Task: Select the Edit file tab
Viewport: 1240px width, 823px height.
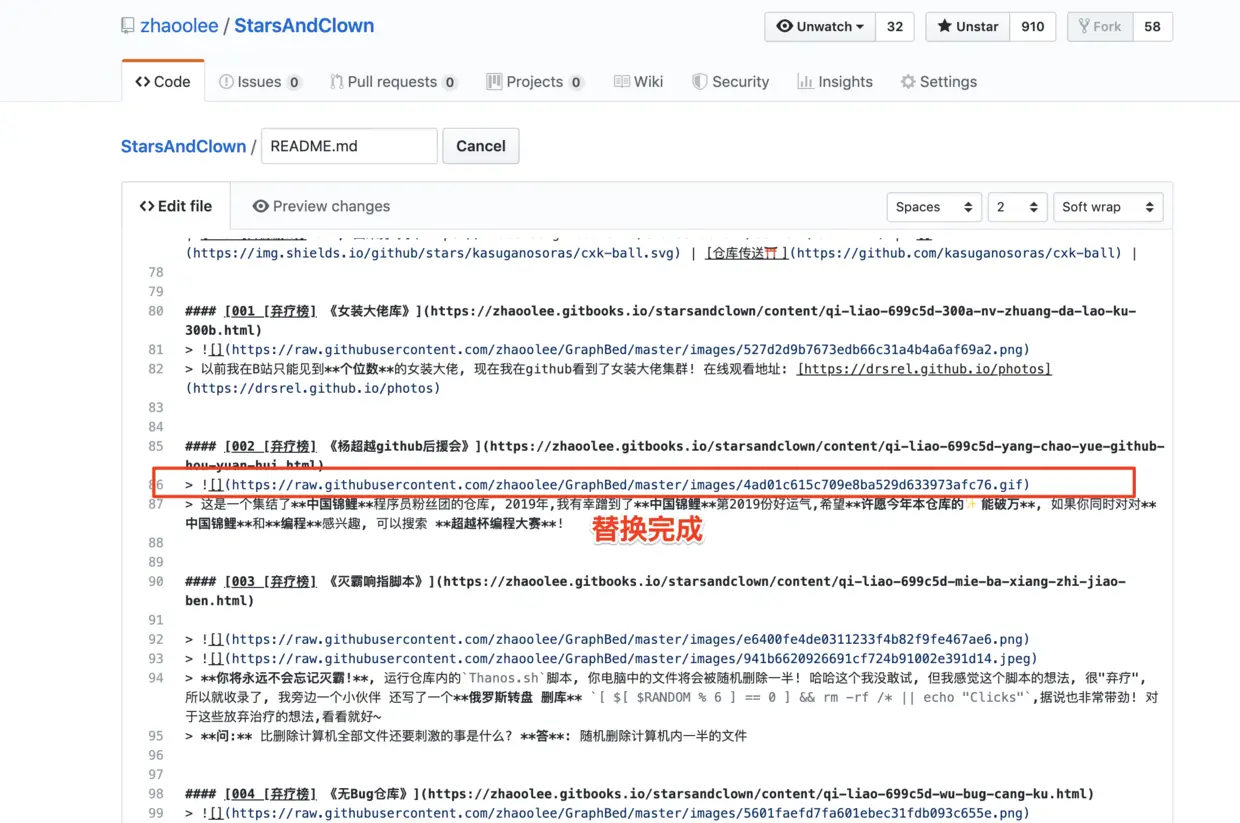Action: (x=176, y=206)
